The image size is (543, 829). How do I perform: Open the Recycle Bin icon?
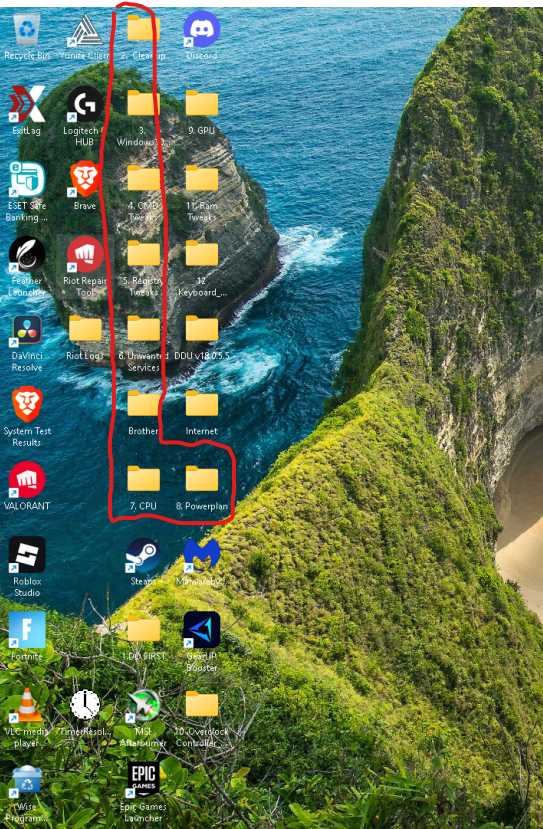click(26, 30)
